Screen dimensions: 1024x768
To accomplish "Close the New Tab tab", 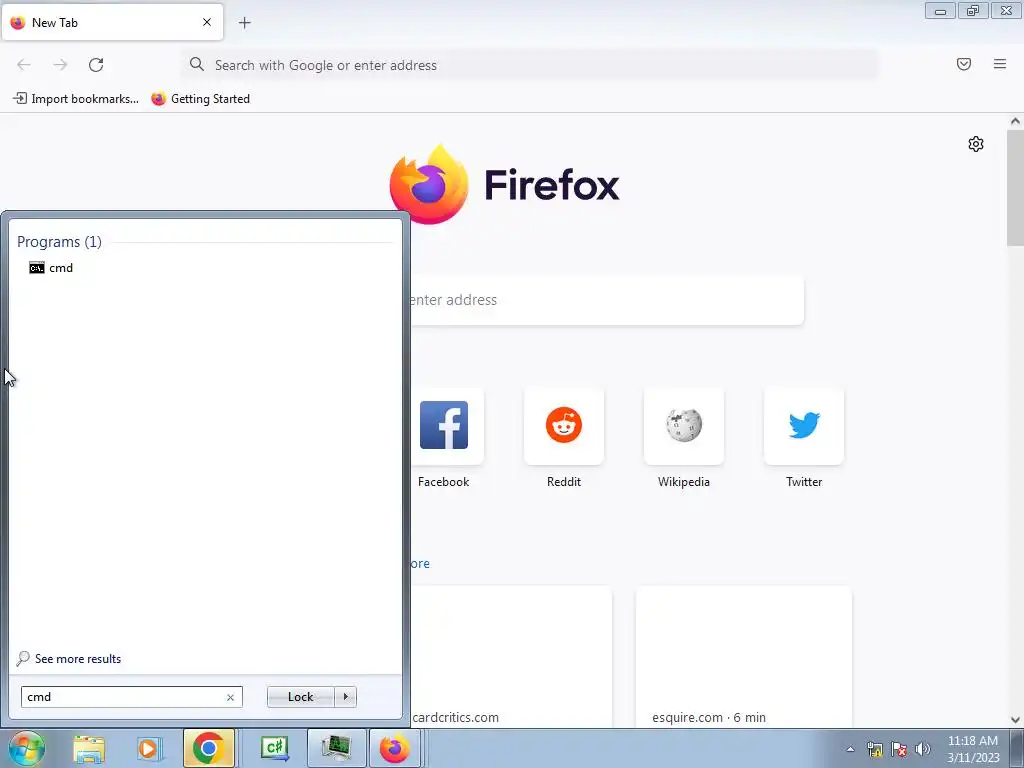I will click(207, 22).
